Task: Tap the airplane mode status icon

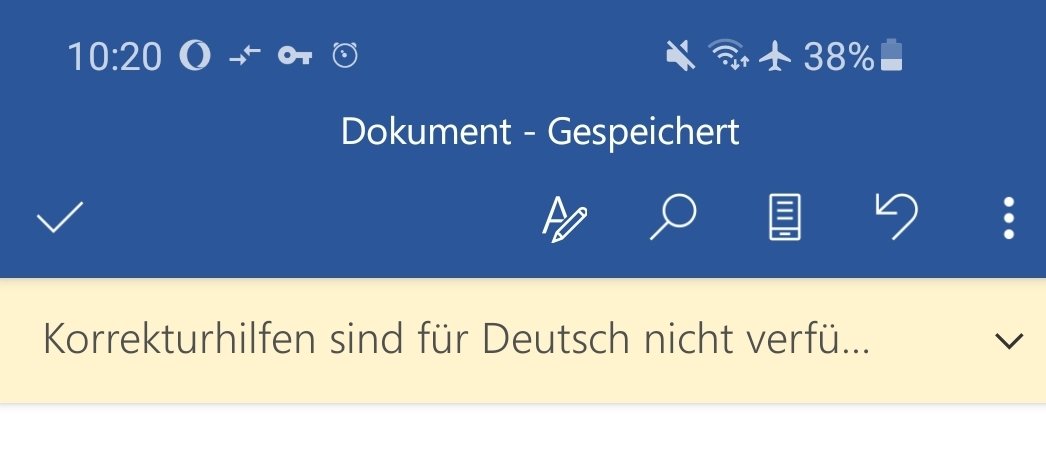Action: pos(775,55)
